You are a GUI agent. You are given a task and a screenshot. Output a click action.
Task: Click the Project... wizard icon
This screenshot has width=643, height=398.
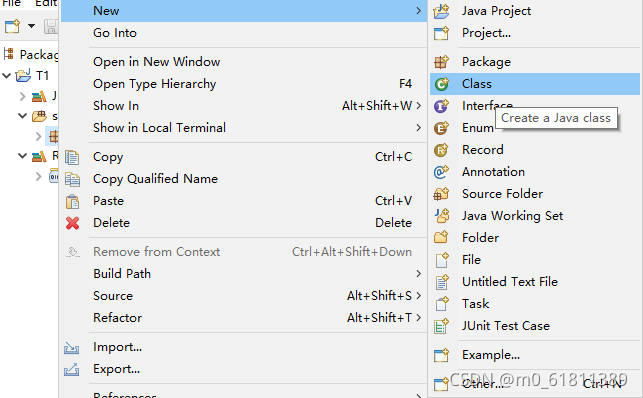tap(441, 33)
